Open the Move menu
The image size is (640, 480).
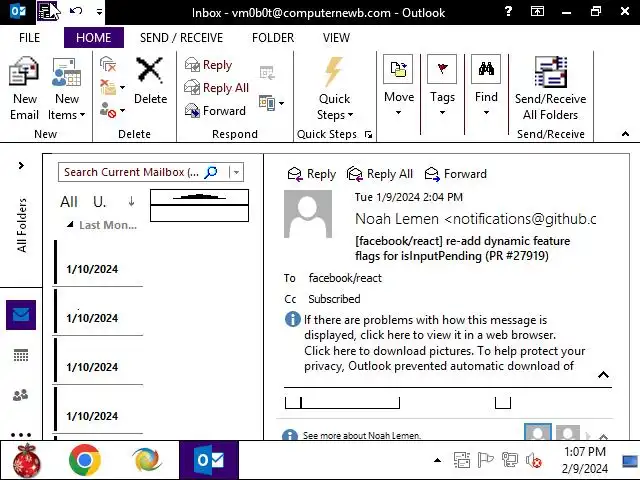coord(399,86)
